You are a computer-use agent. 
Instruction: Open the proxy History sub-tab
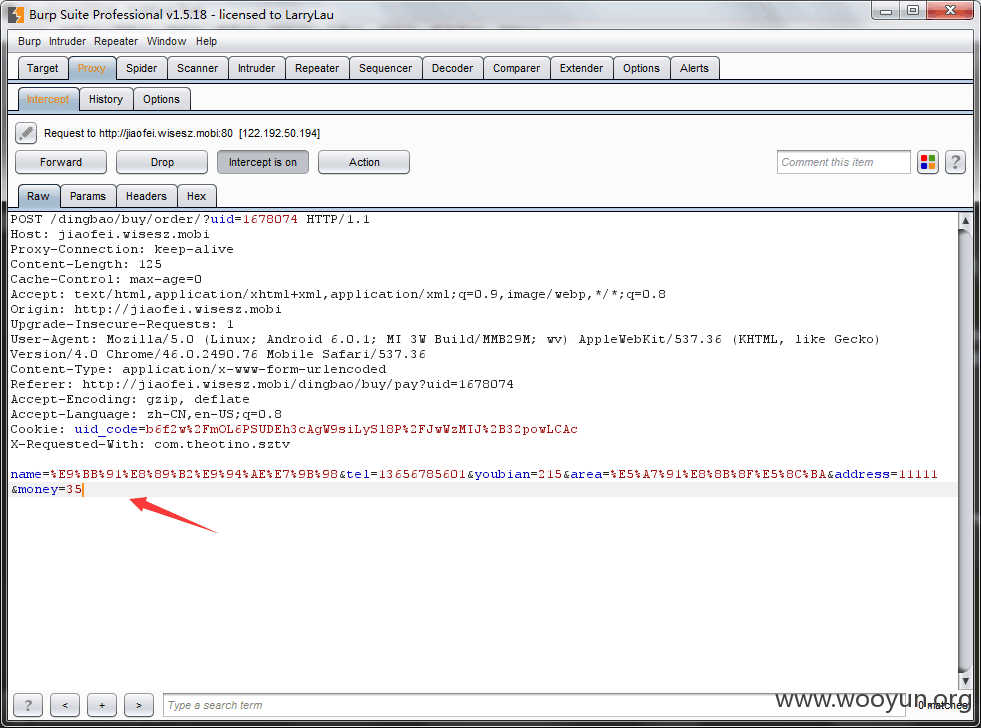click(106, 99)
